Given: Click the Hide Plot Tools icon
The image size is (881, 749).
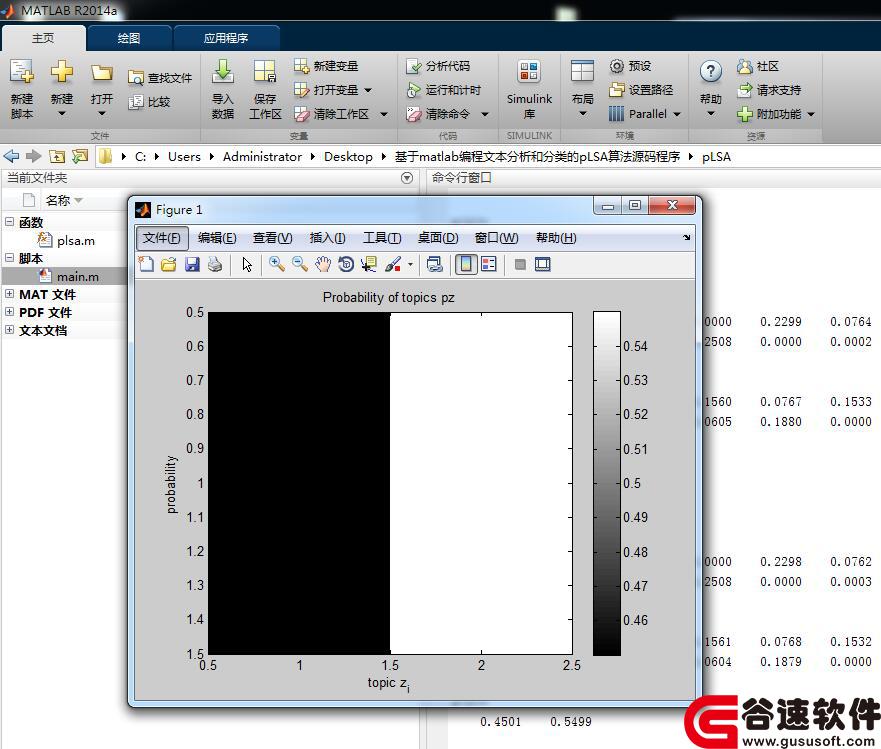Looking at the screenshot, I should 520,264.
